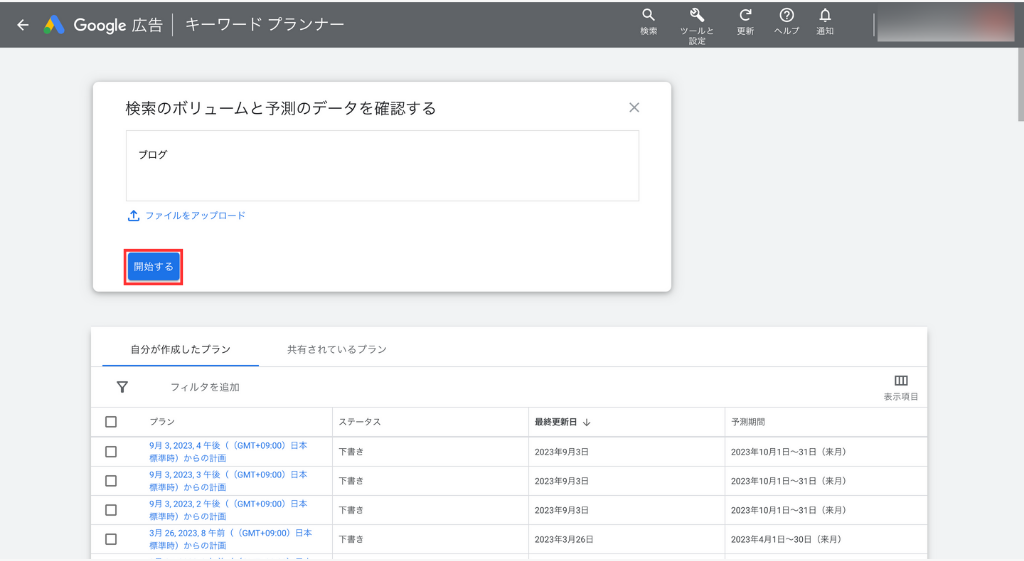Screen dimensions: 1024x561
Task: Open Tools and Settings wrench icon
Action: point(697,16)
